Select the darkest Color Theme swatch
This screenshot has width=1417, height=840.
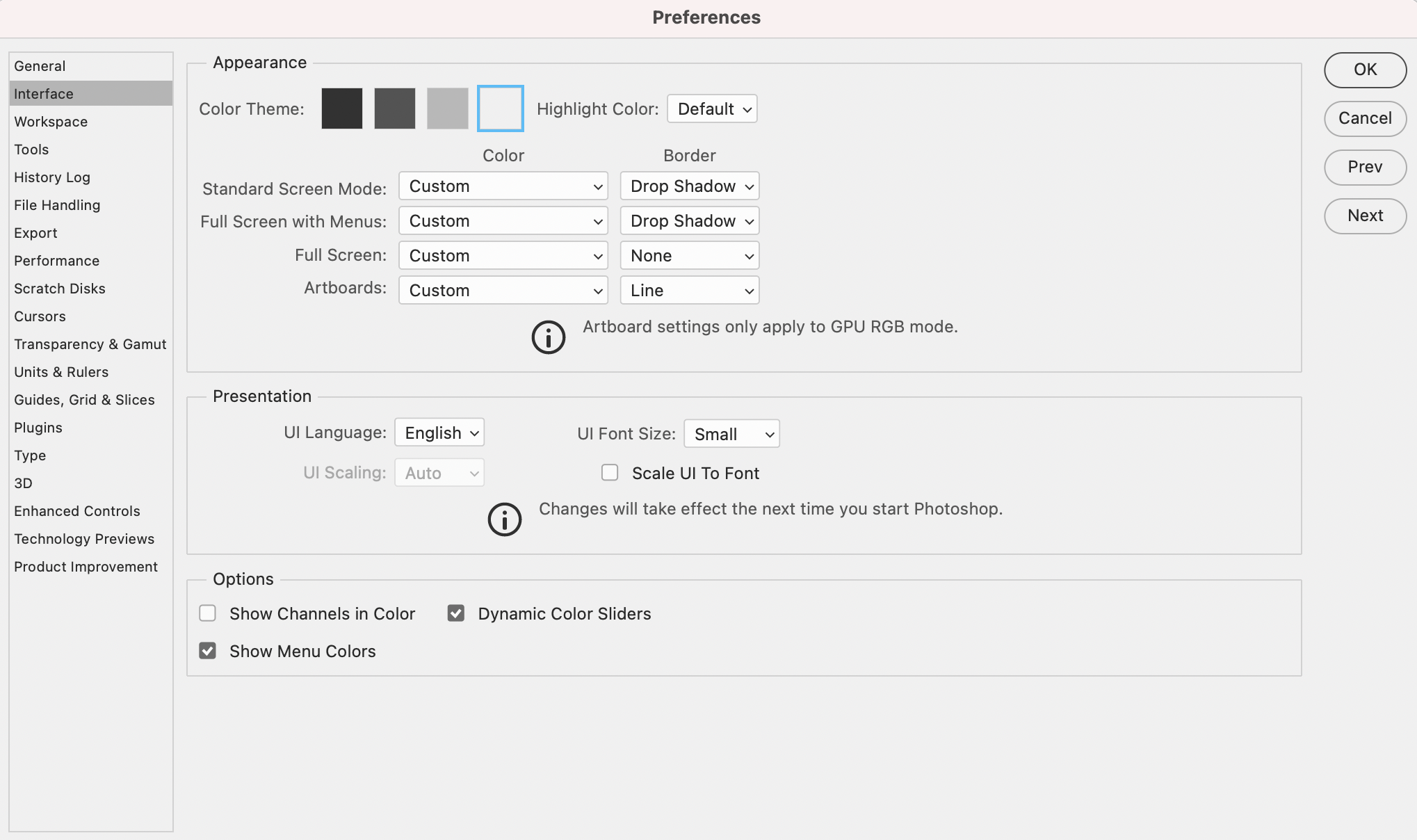coord(341,108)
